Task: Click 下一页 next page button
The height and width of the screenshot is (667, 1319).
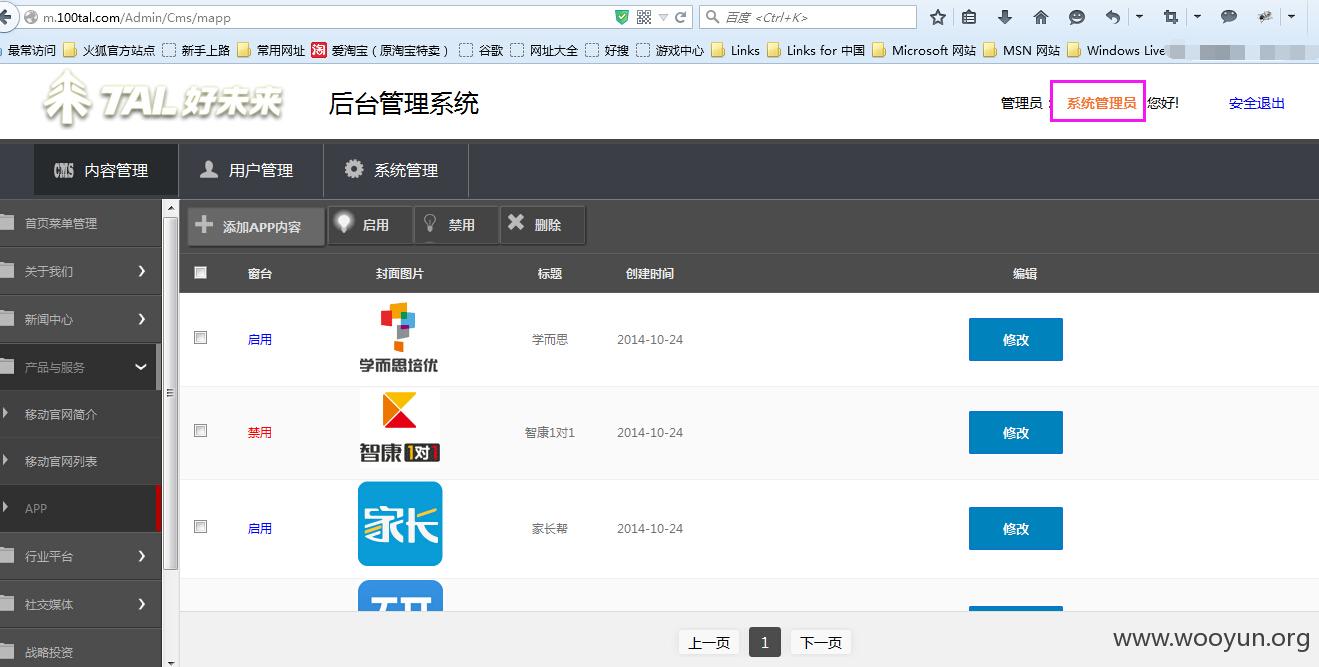Action: click(x=821, y=642)
